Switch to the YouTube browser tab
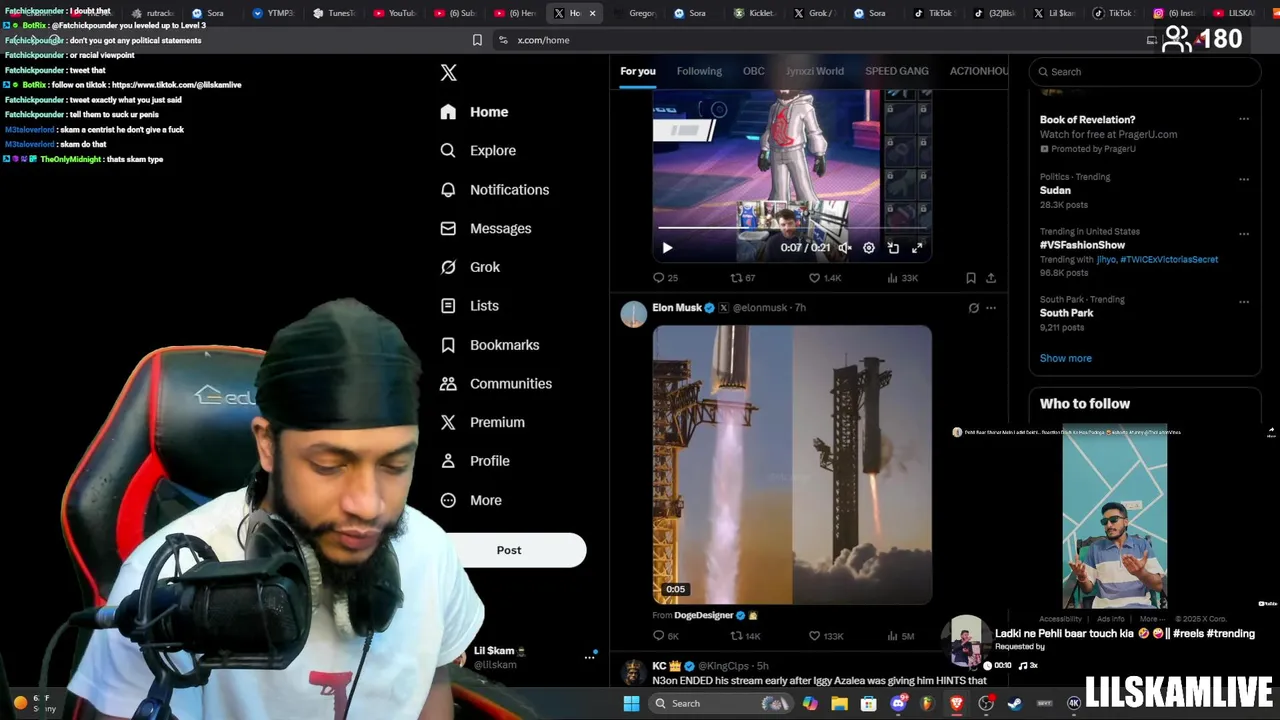 (394, 13)
